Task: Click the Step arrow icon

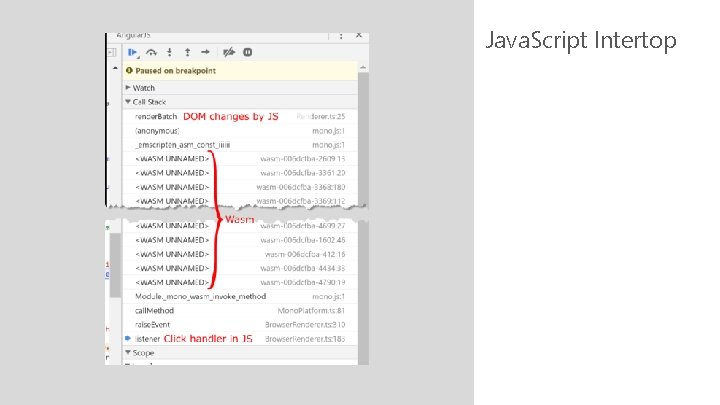Action: click(x=205, y=52)
